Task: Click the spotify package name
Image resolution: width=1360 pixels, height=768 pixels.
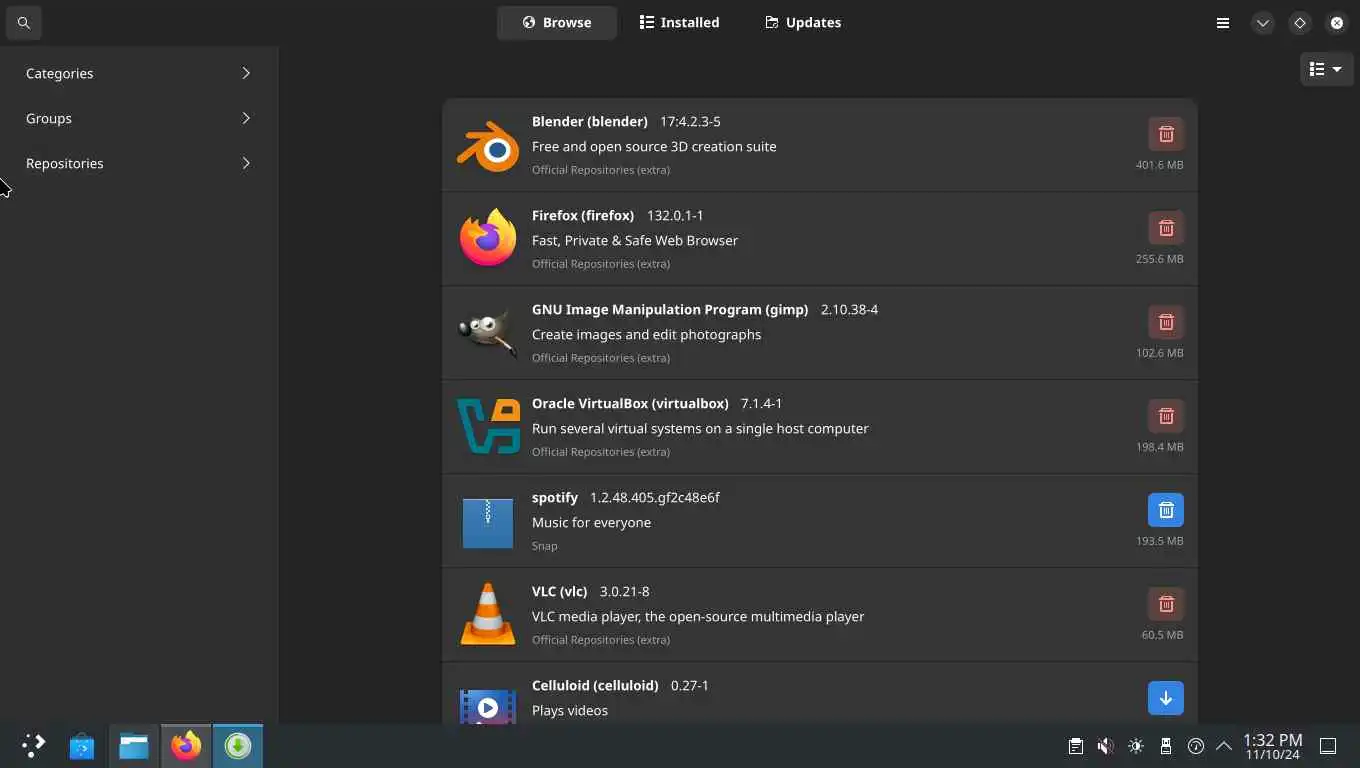Action: [555, 497]
